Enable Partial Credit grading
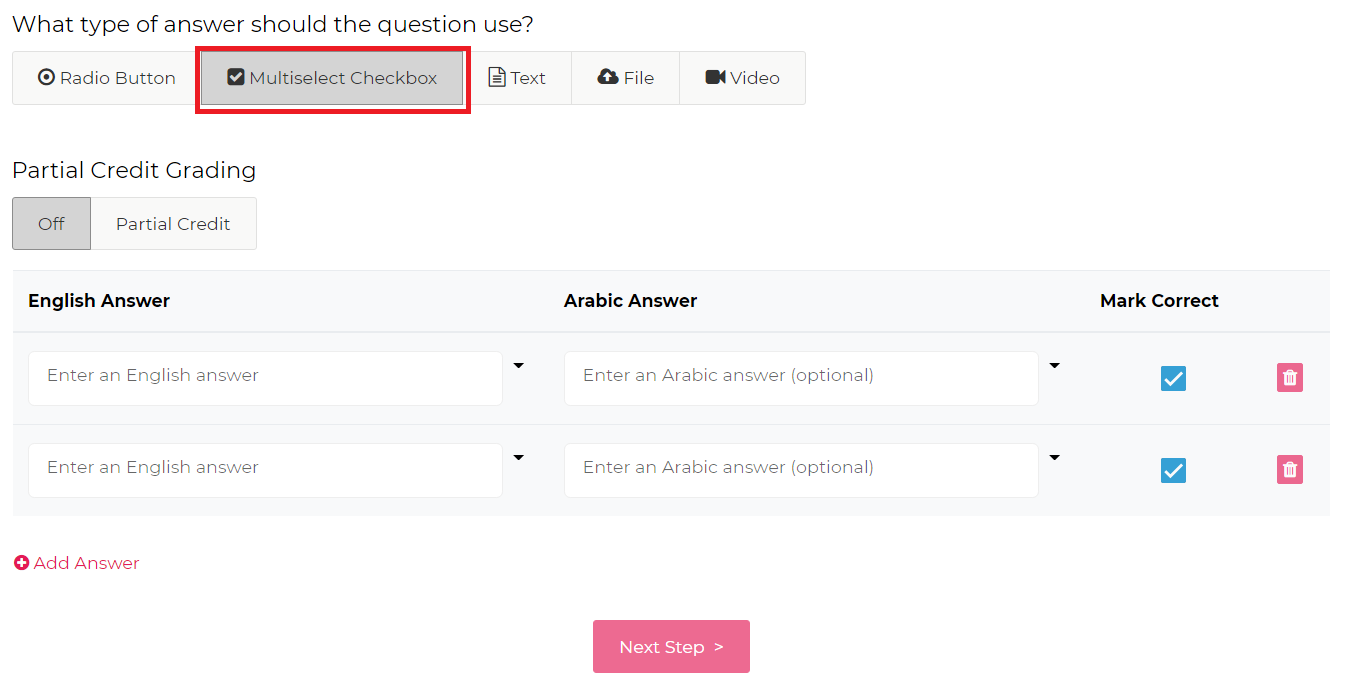Viewport: 1348px width, 687px height. pos(173,224)
